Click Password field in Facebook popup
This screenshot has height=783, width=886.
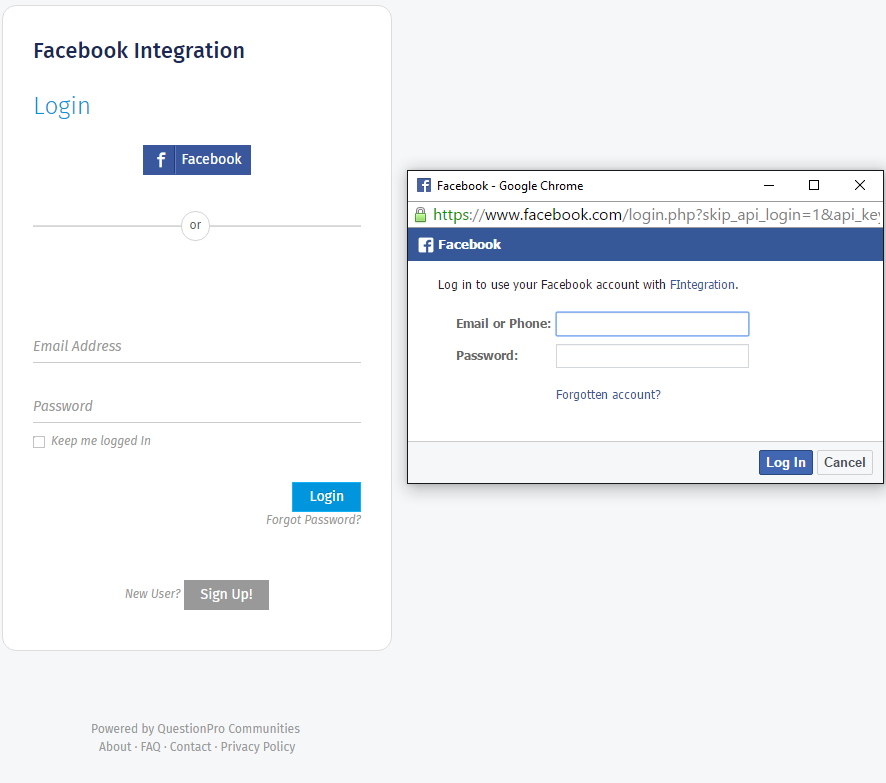(x=652, y=356)
